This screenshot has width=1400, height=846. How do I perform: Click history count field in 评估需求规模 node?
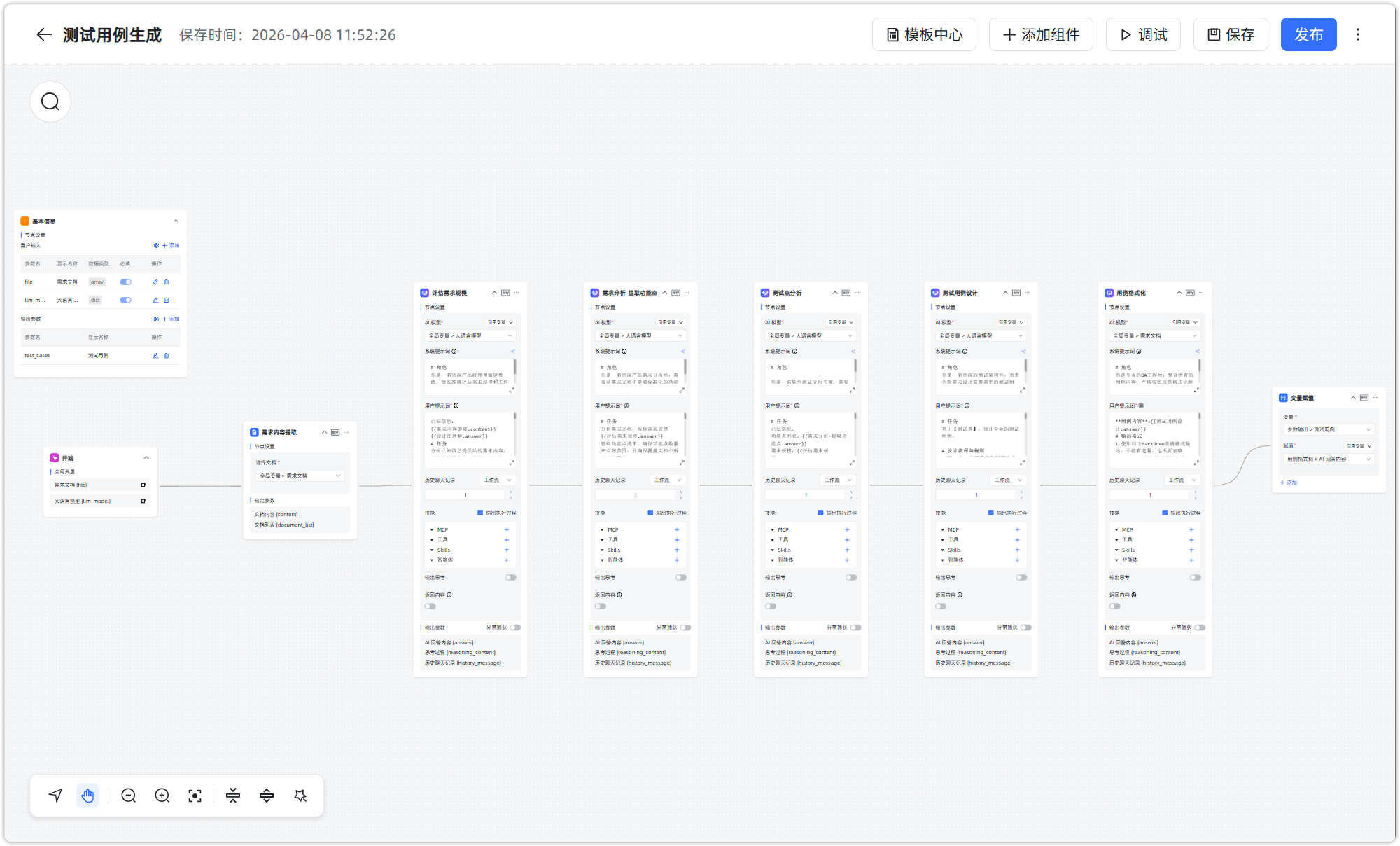[x=465, y=495]
